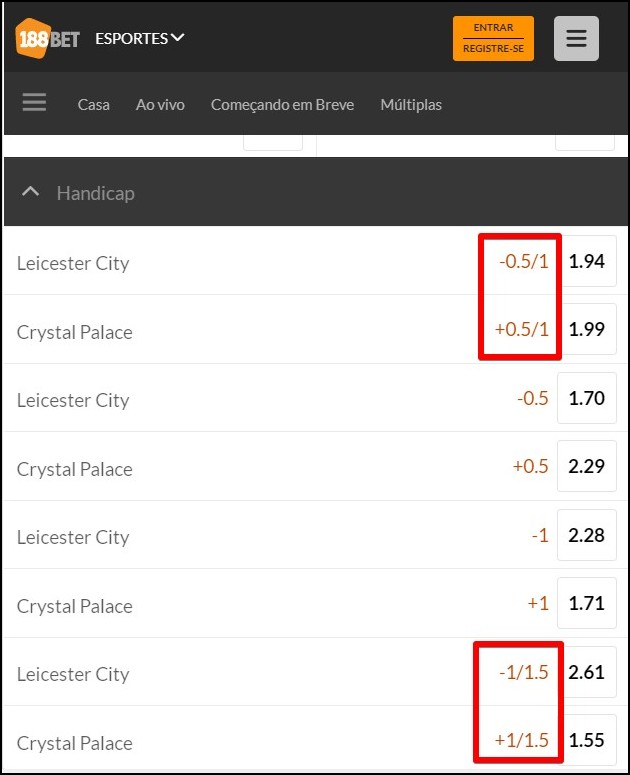Click the Handicap section header
This screenshot has height=775, width=630.
pyautogui.click(x=316, y=192)
